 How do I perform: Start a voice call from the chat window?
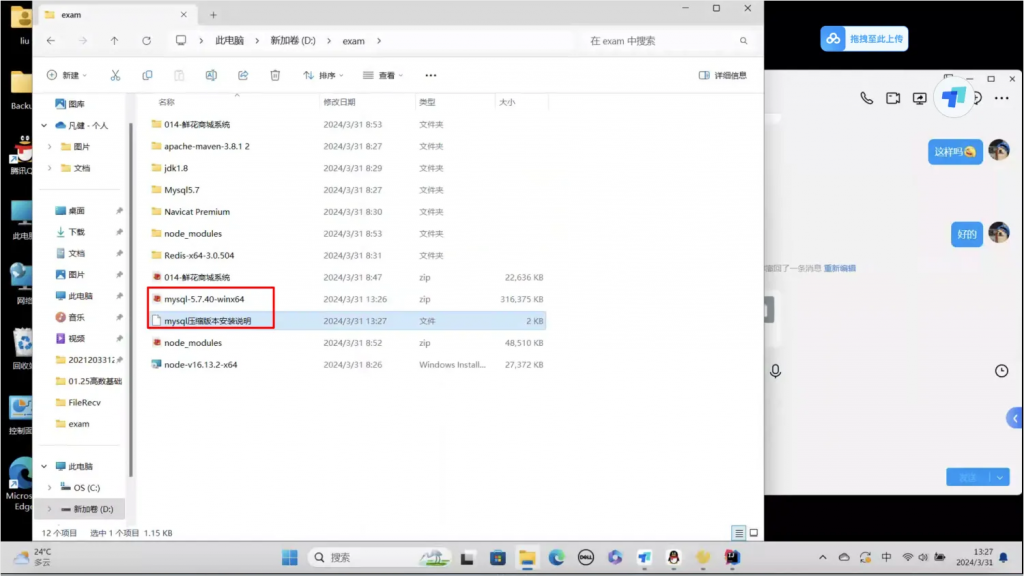pyautogui.click(x=866, y=97)
